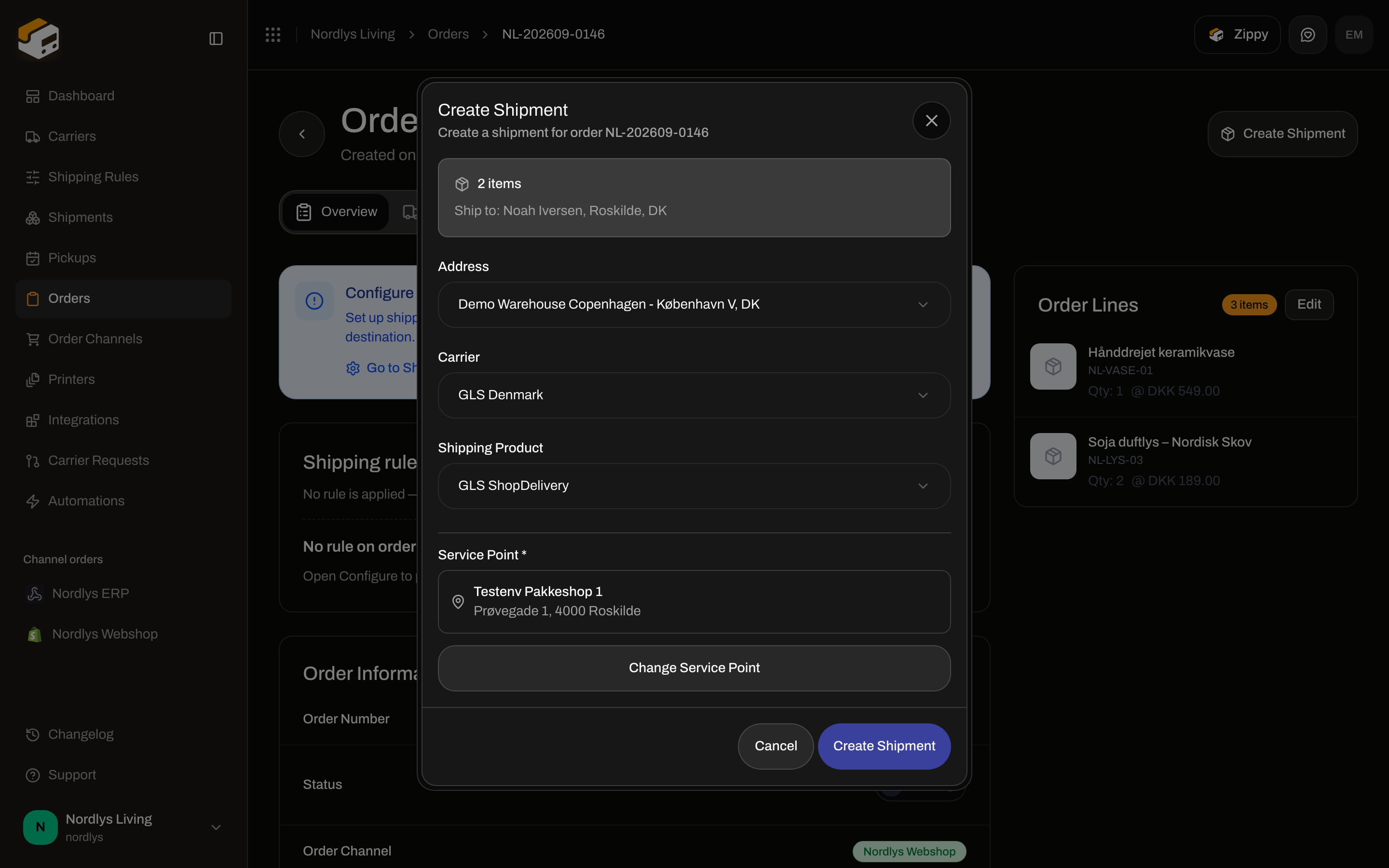
Task: Collapse the sidebar with the panel icon
Action: coord(216,39)
